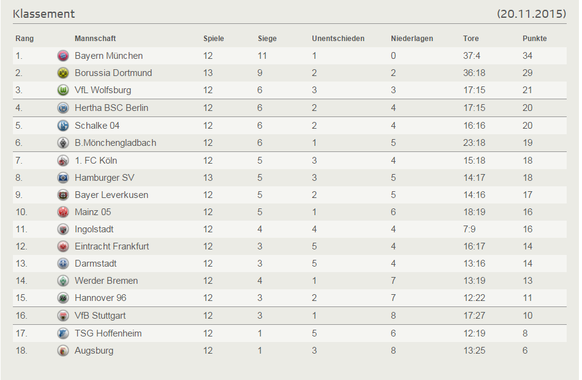Click the Mannschaft column header
Image resolution: width=582 pixels, height=380 pixels.
click(95, 38)
